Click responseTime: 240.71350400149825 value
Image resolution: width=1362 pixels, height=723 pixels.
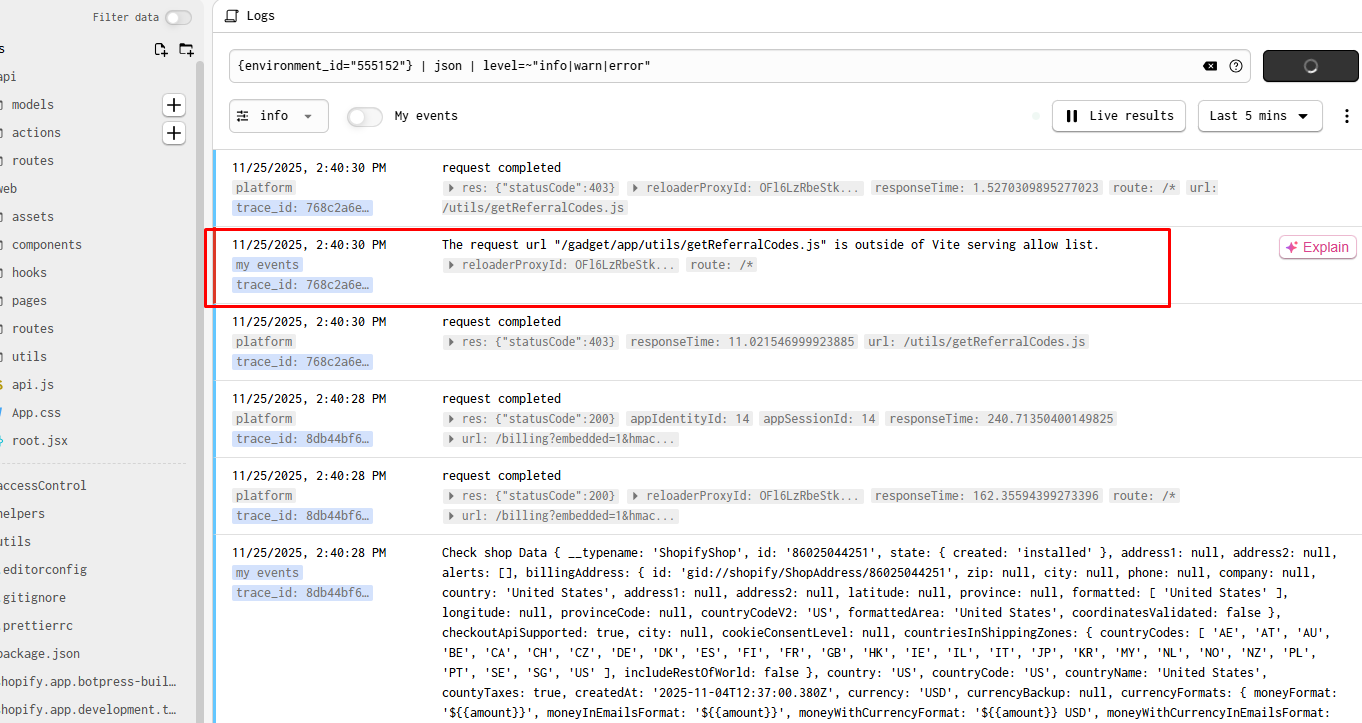click(x=1001, y=419)
